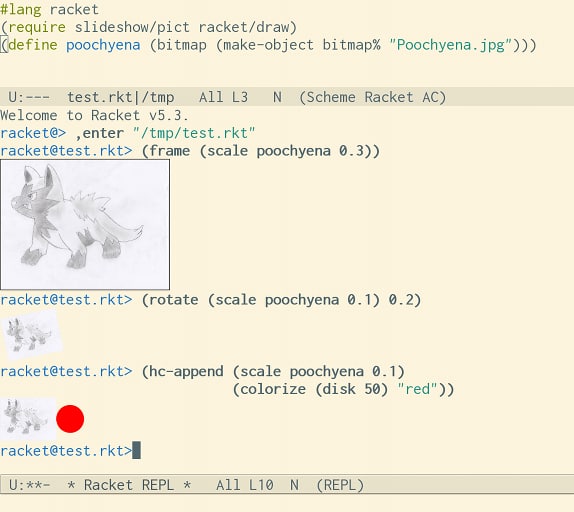The image size is (574, 512).
Task: Click slideshow/pict in the require line
Action: tap(132, 27)
